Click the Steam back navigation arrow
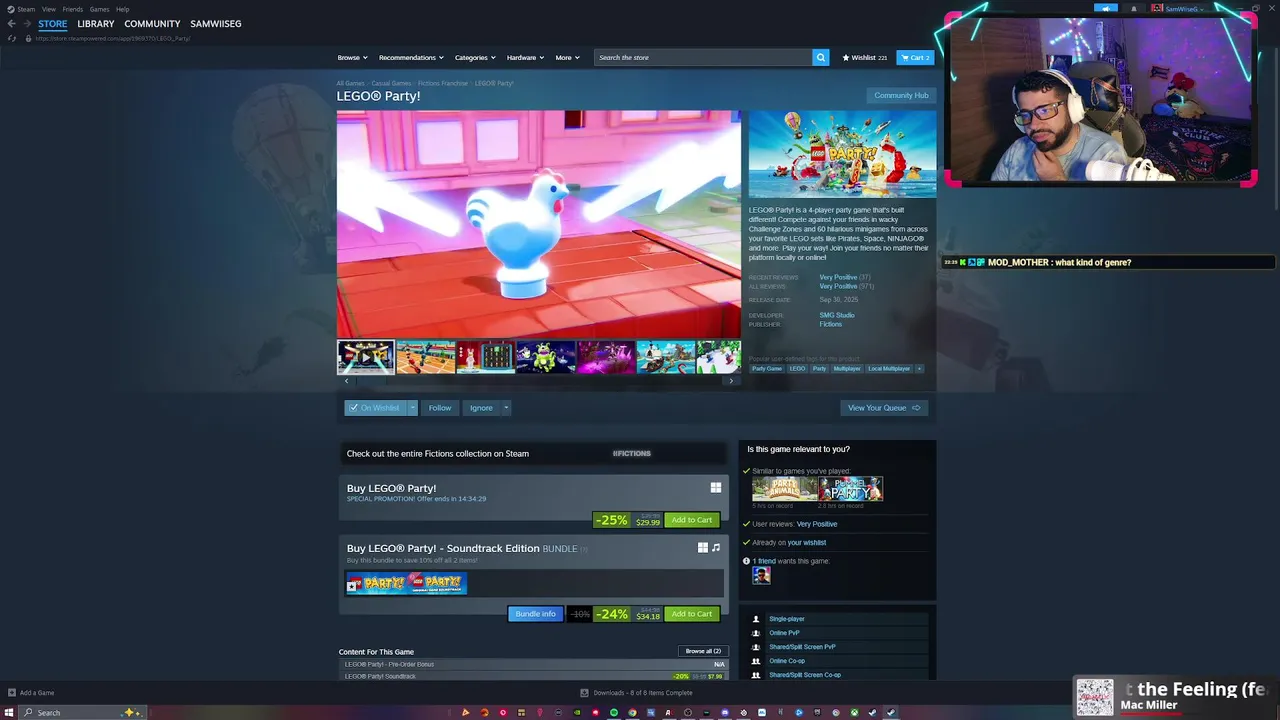1280x720 pixels. point(12,24)
